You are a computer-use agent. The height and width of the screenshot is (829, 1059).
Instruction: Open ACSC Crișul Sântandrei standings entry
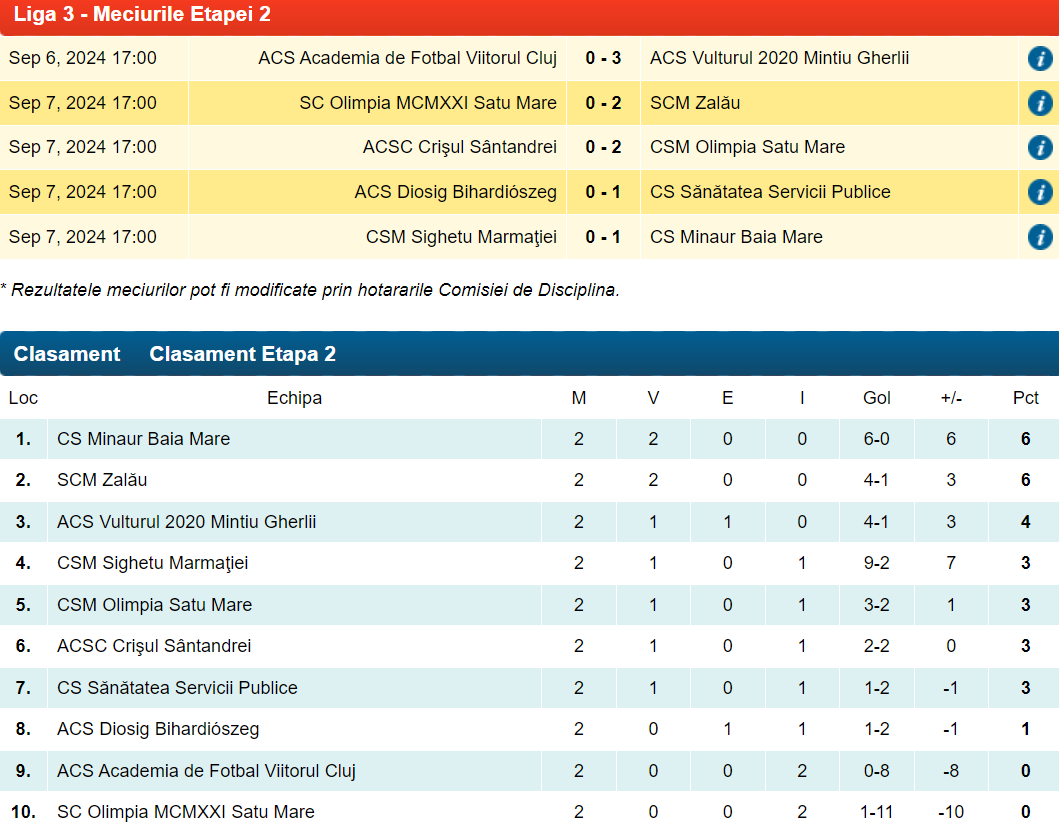pyautogui.click(x=154, y=646)
